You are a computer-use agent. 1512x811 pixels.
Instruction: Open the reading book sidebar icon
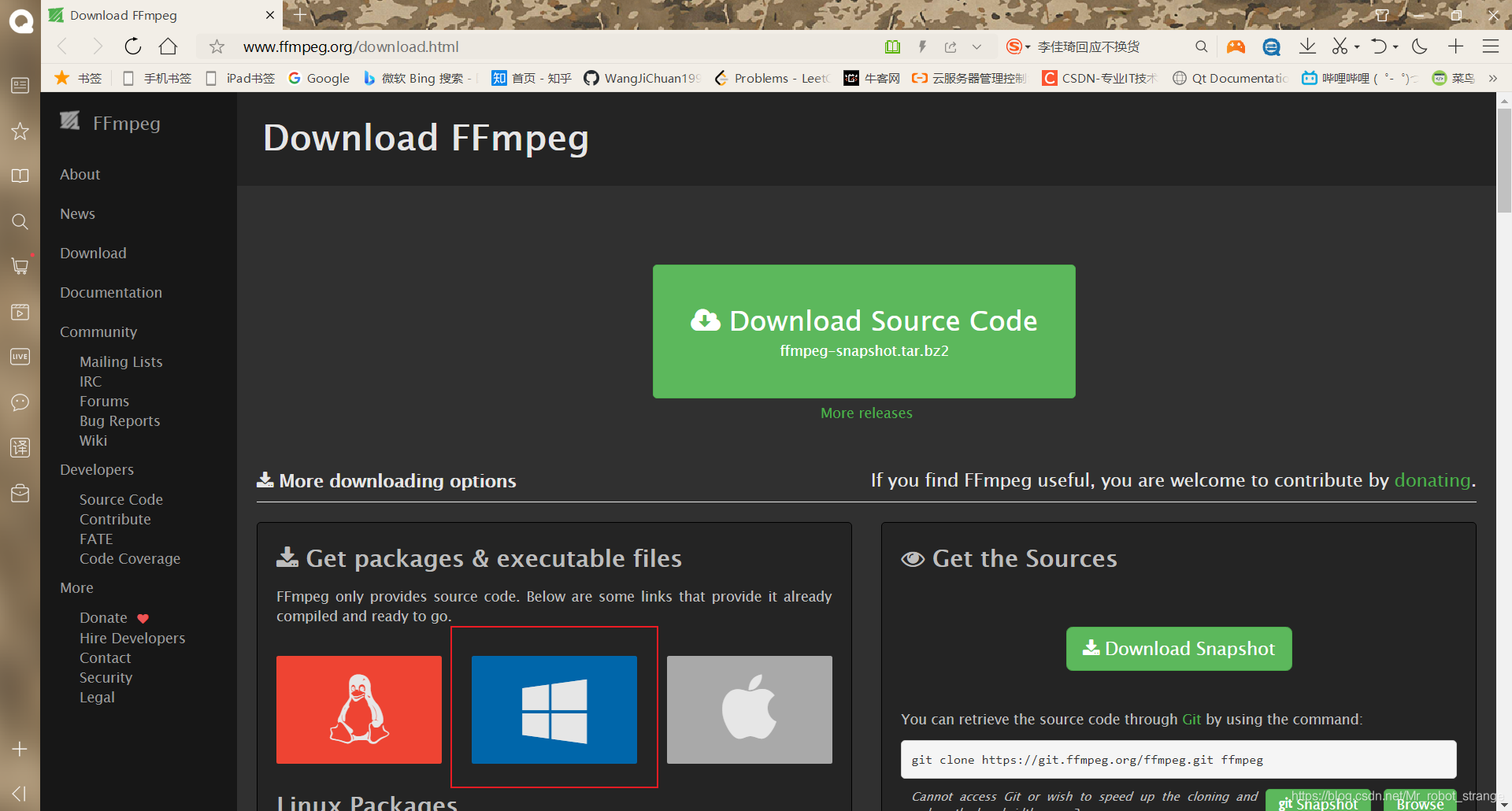pos(20,176)
